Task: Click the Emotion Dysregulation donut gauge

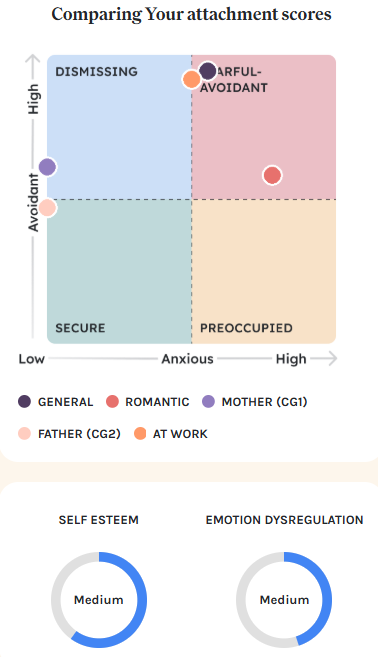Action: (284, 600)
